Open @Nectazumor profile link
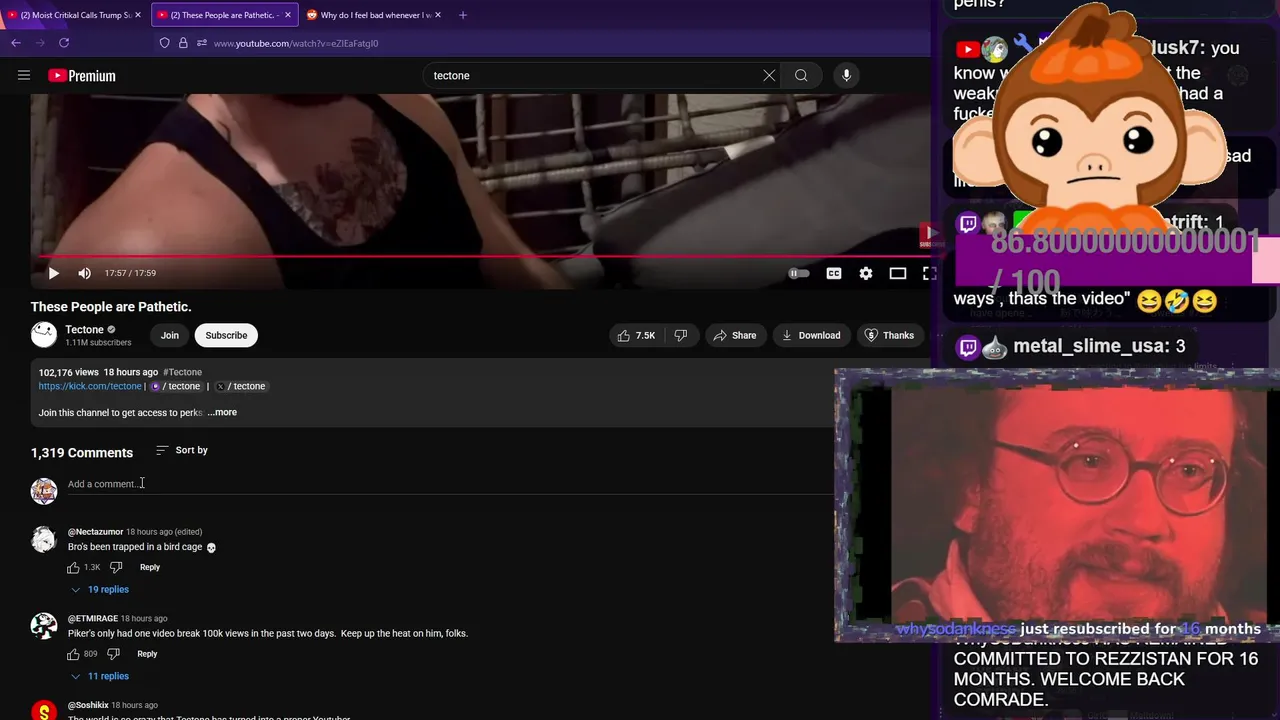 pyautogui.click(x=95, y=532)
